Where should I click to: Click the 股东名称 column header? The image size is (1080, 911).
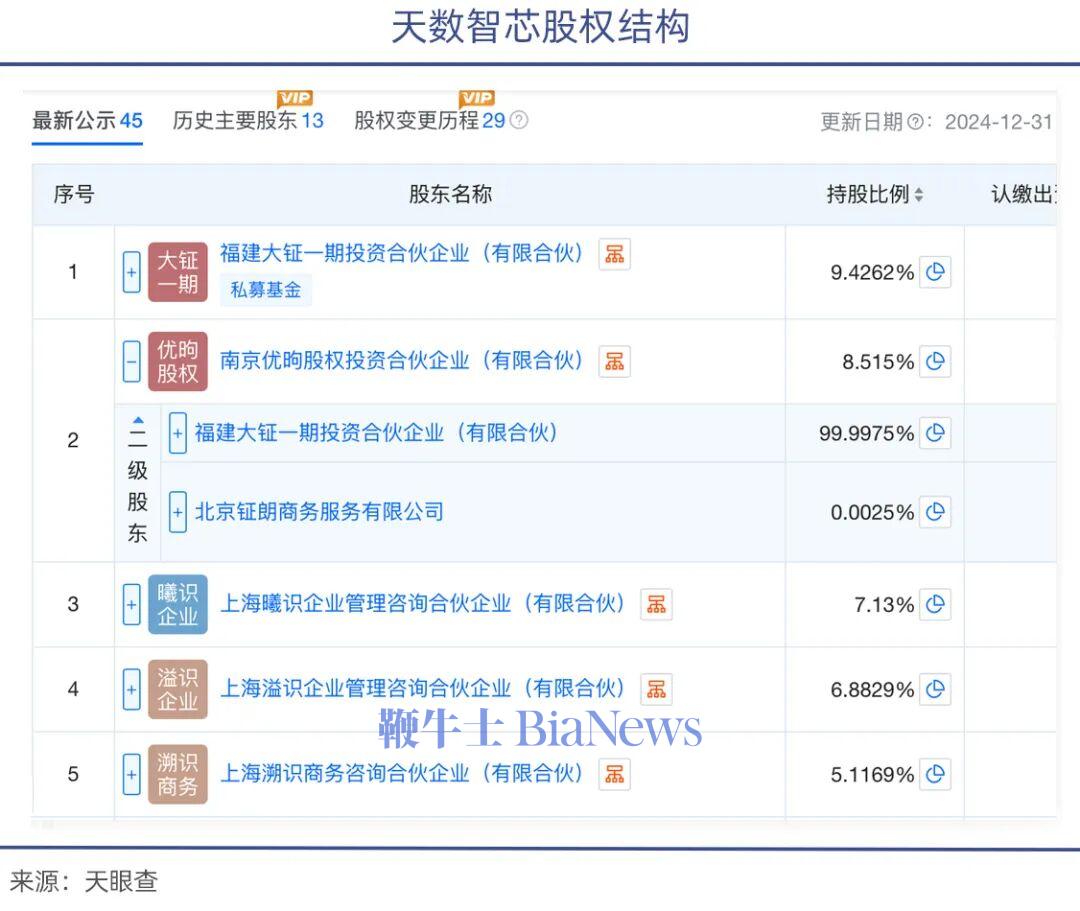(x=450, y=195)
